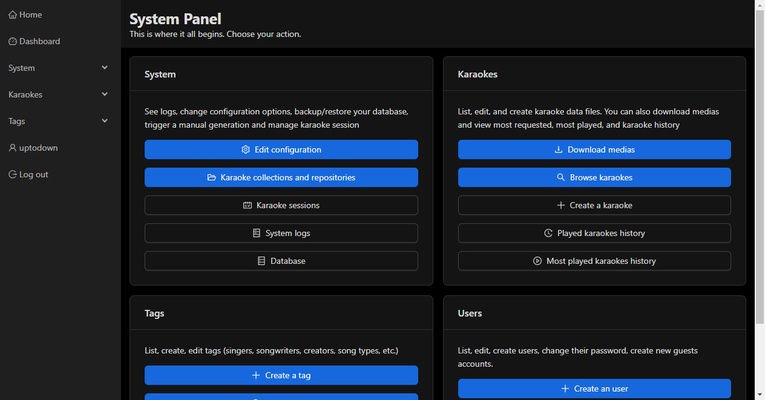Click the folder icon on Karaoke collections button
The height and width of the screenshot is (400, 765).
(x=212, y=178)
